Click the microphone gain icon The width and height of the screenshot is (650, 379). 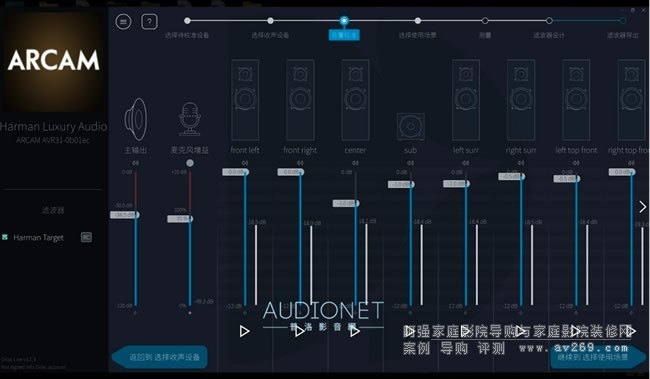coord(190,119)
